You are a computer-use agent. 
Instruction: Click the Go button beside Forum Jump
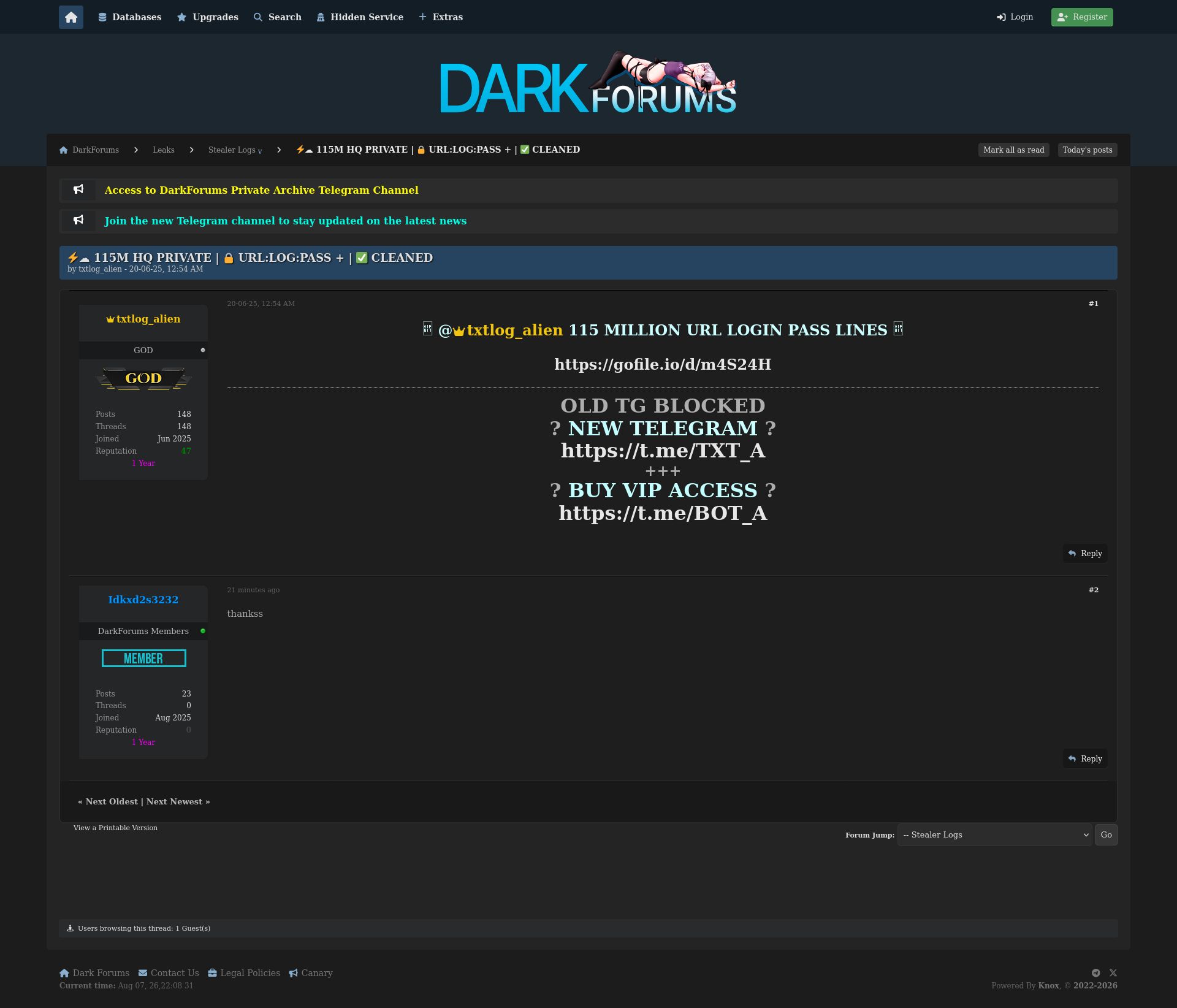point(1106,835)
